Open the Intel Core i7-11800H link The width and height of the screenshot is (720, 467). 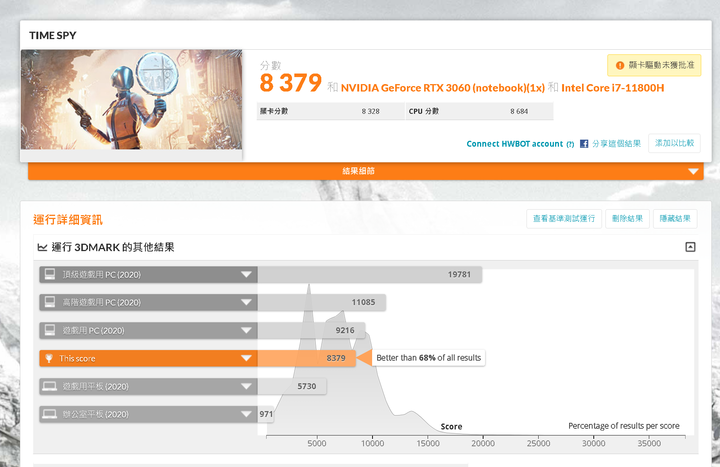coord(613,88)
